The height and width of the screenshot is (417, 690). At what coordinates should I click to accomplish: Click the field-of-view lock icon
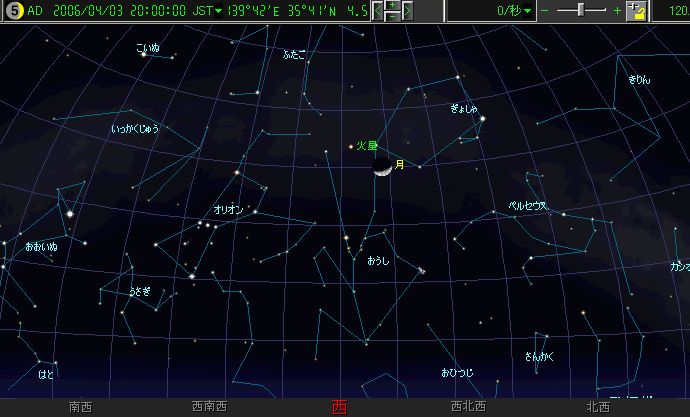click(x=639, y=11)
